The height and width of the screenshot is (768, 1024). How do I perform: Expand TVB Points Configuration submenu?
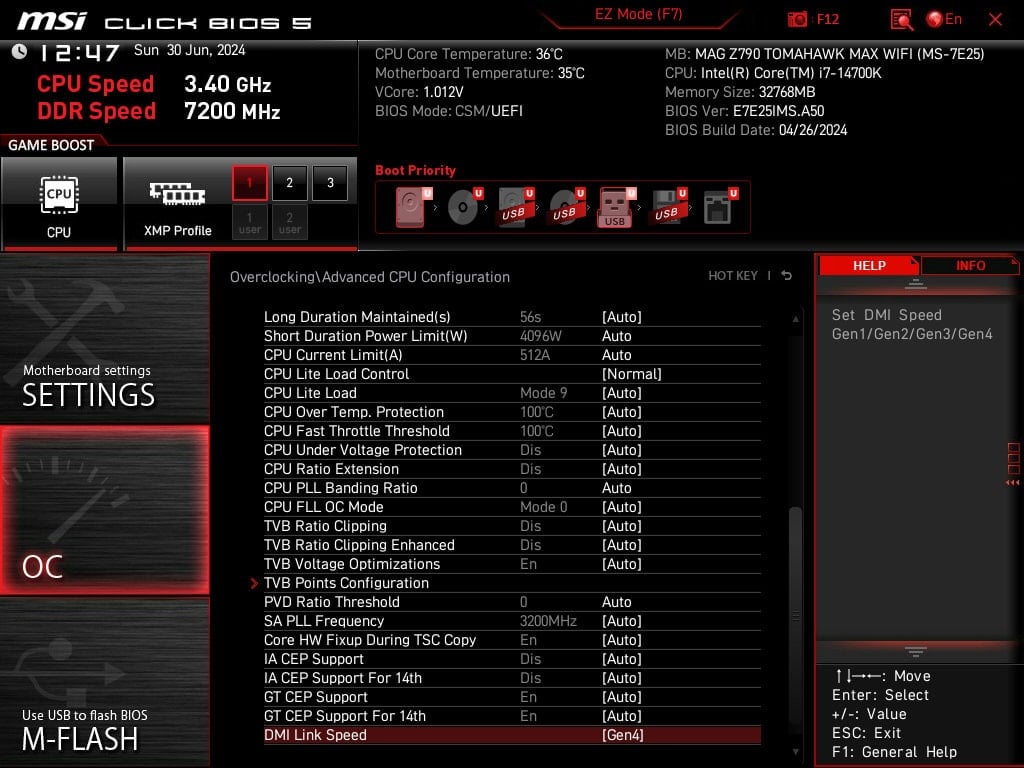tap(346, 583)
